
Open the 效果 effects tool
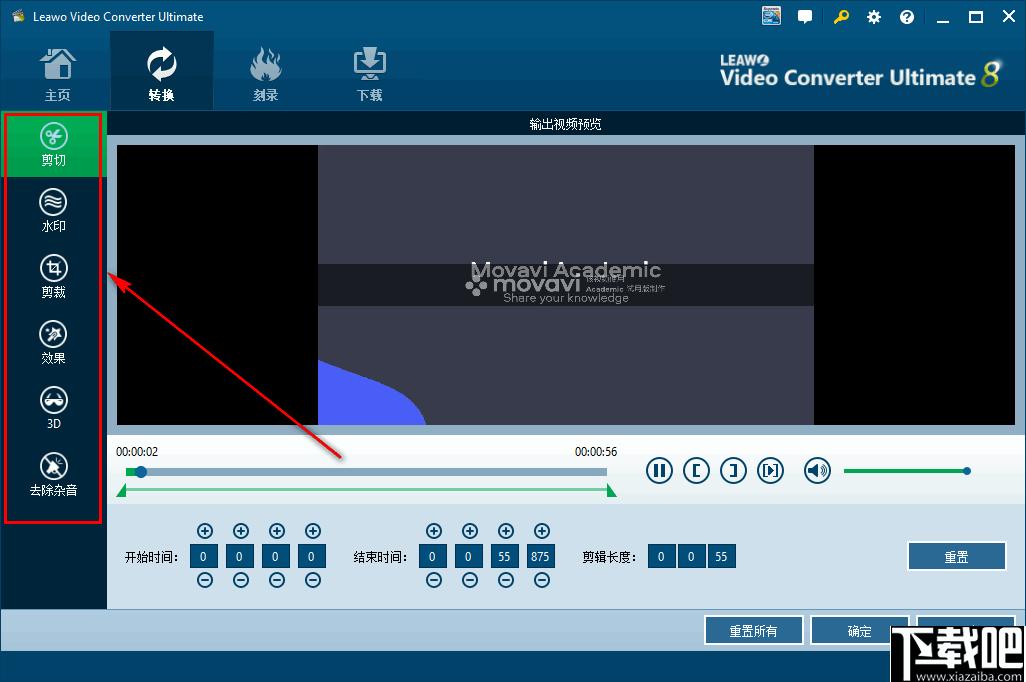click(x=54, y=343)
